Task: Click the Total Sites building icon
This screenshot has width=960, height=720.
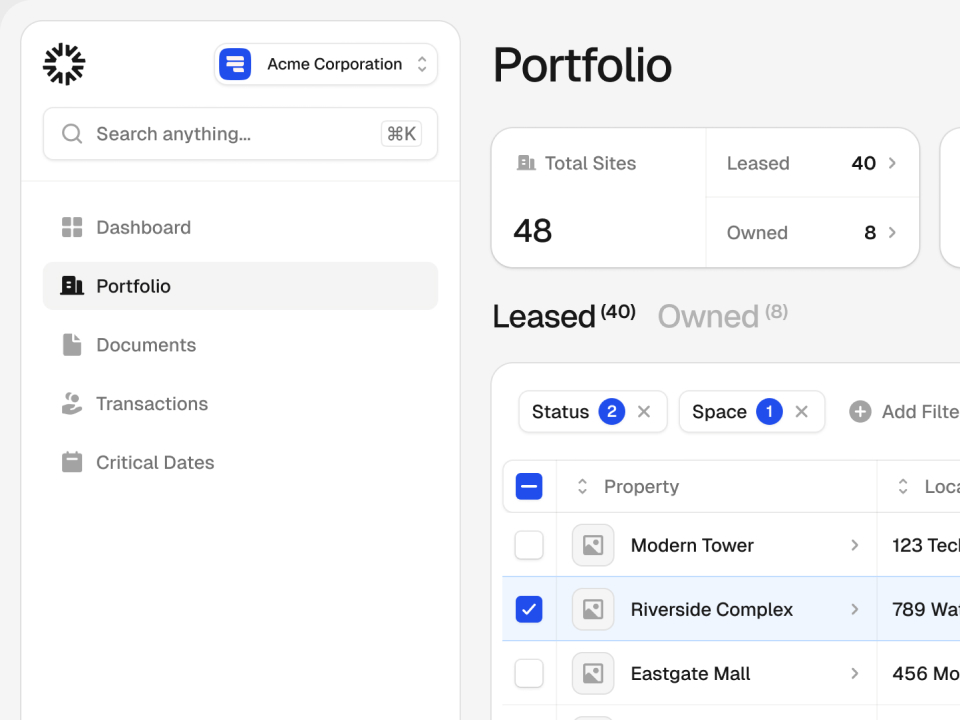Action: pyautogui.click(x=527, y=163)
